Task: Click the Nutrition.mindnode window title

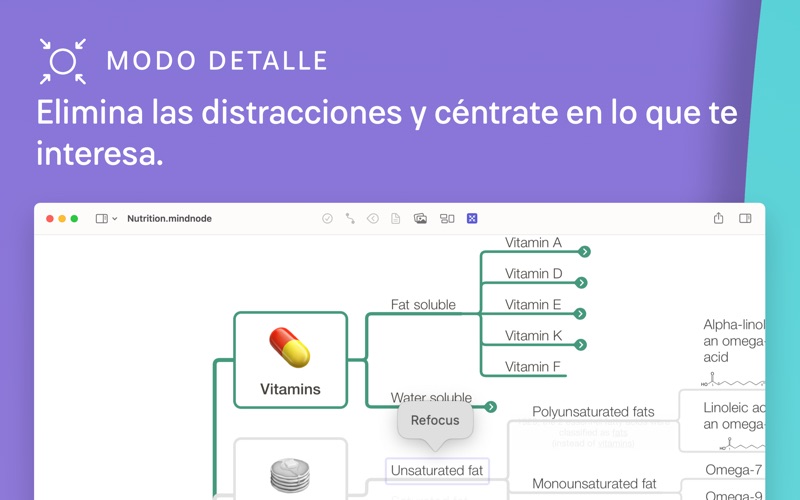Action: click(169, 218)
